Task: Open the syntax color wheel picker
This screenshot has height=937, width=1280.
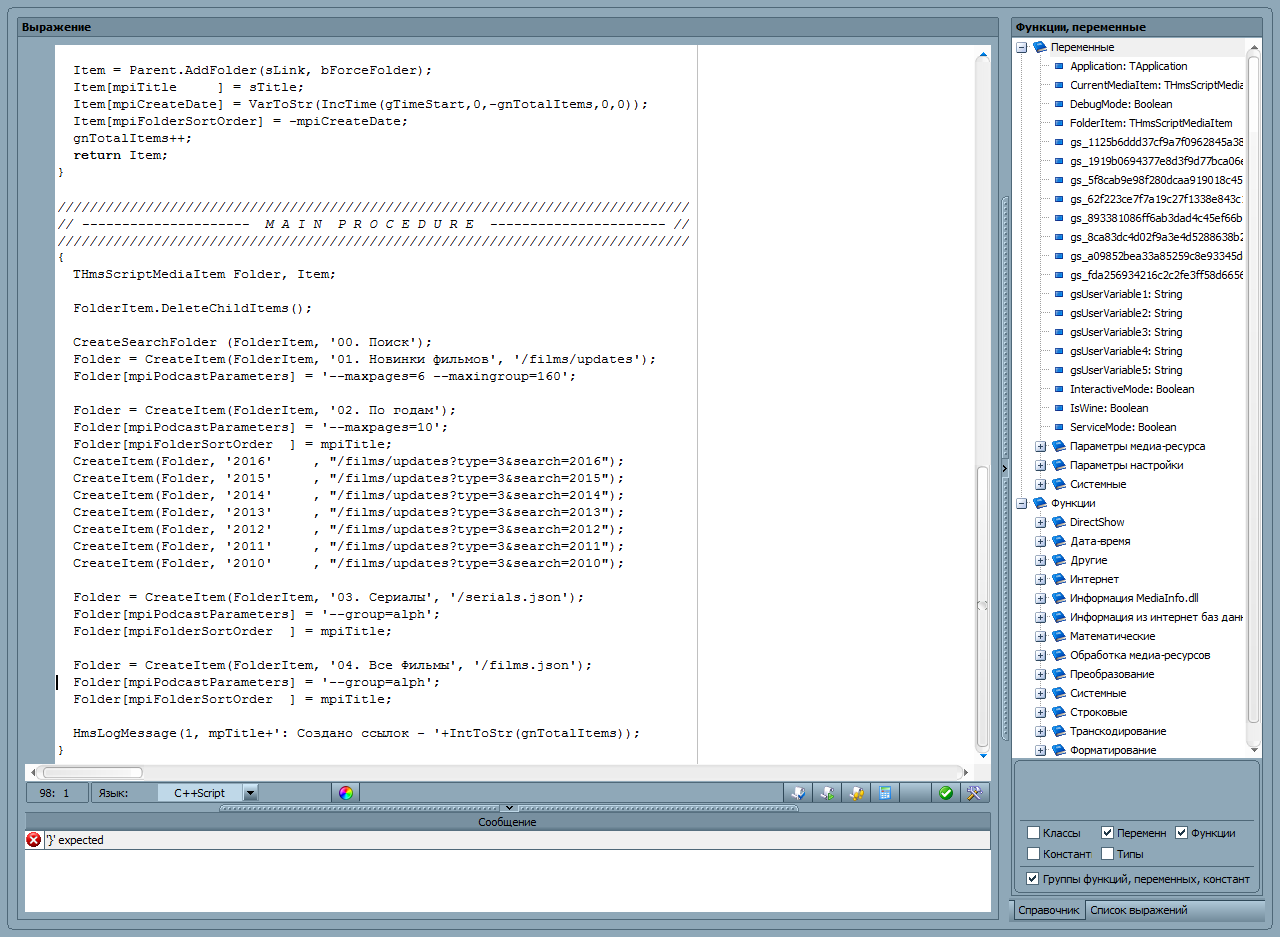Action: point(345,793)
